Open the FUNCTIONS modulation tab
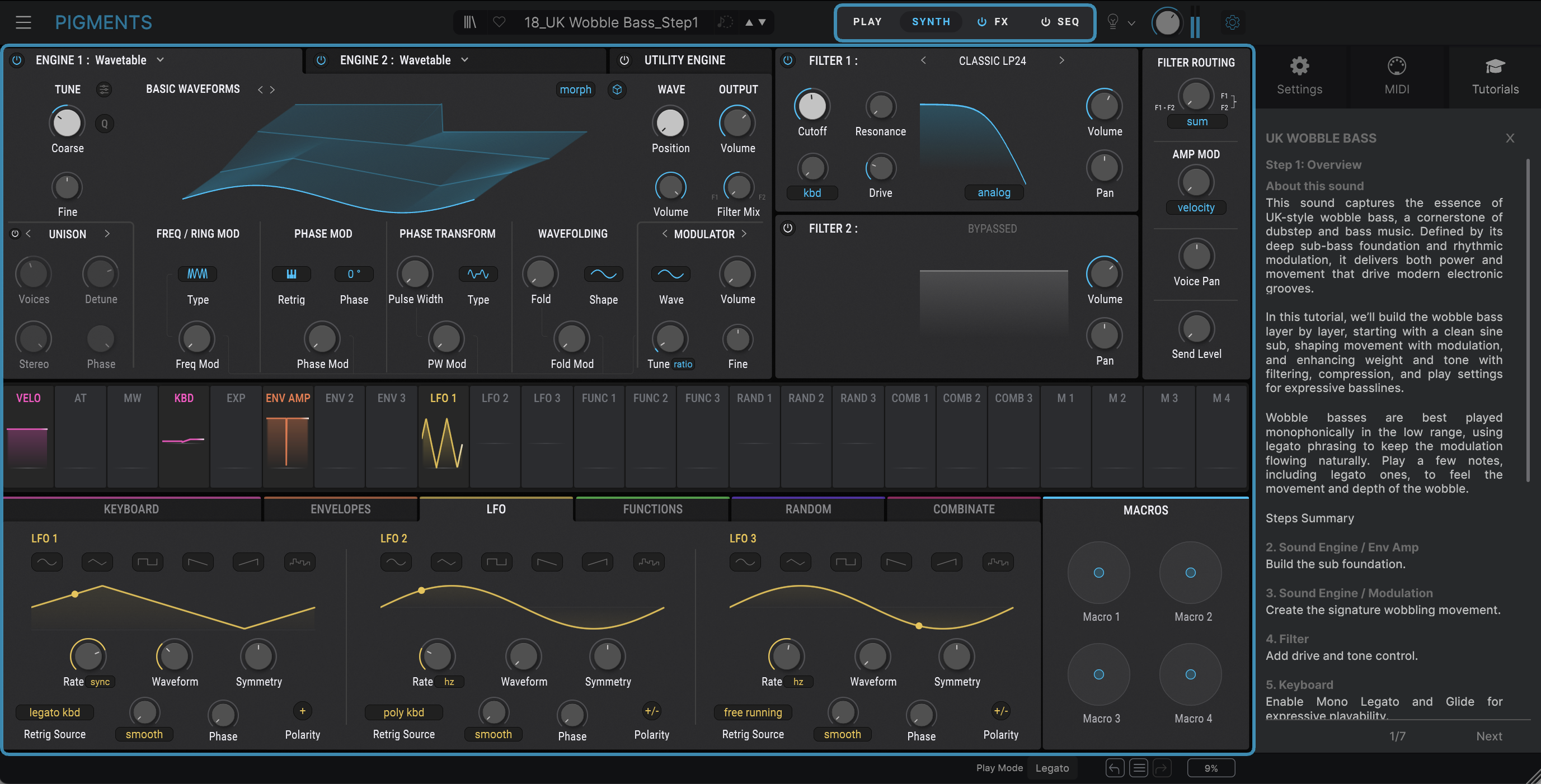The height and width of the screenshot is (784, 1541). [x=651, y=509]
